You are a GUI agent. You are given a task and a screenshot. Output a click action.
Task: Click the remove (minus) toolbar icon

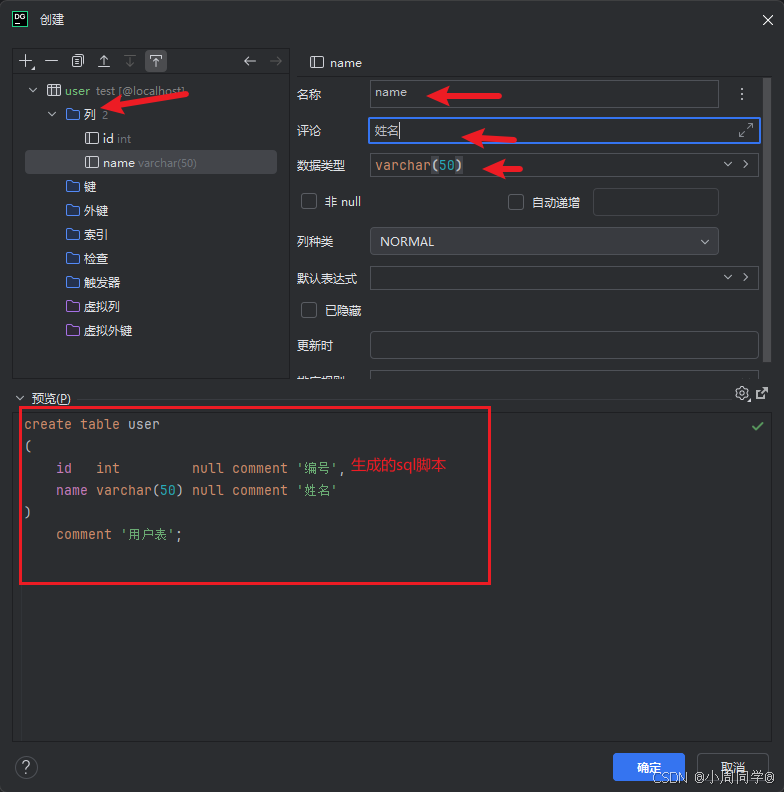click(52, 61)
